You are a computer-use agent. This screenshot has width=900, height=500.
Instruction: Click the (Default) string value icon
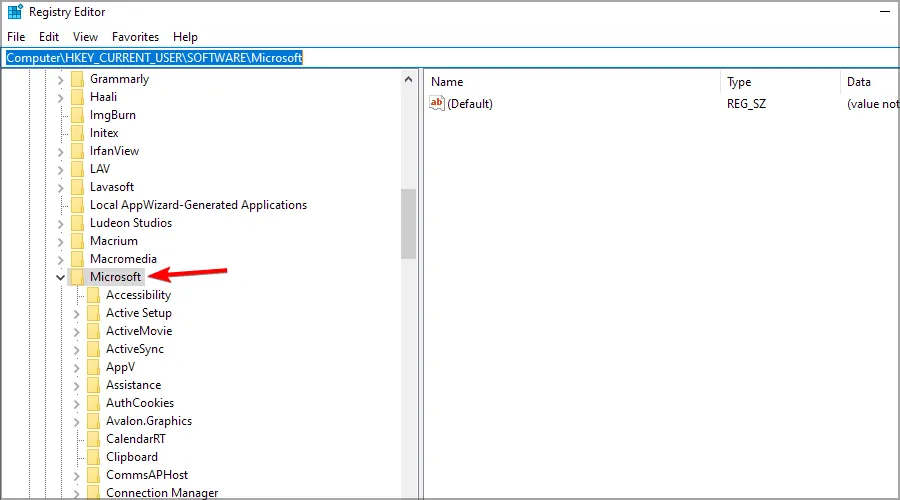(437, 103)
